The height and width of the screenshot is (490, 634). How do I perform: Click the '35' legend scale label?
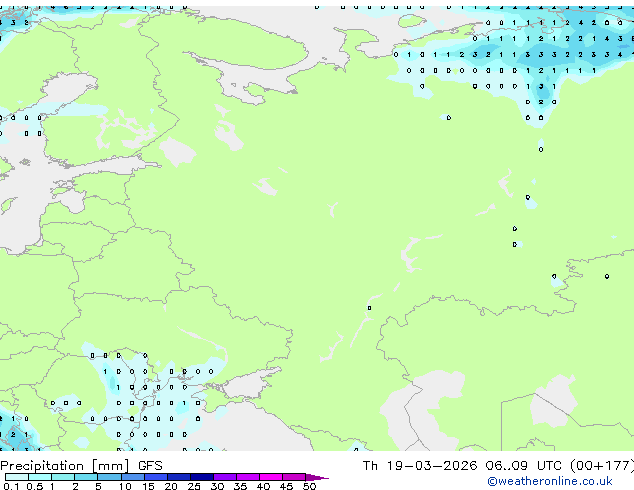pyautogui.click(x=240, y=486)
